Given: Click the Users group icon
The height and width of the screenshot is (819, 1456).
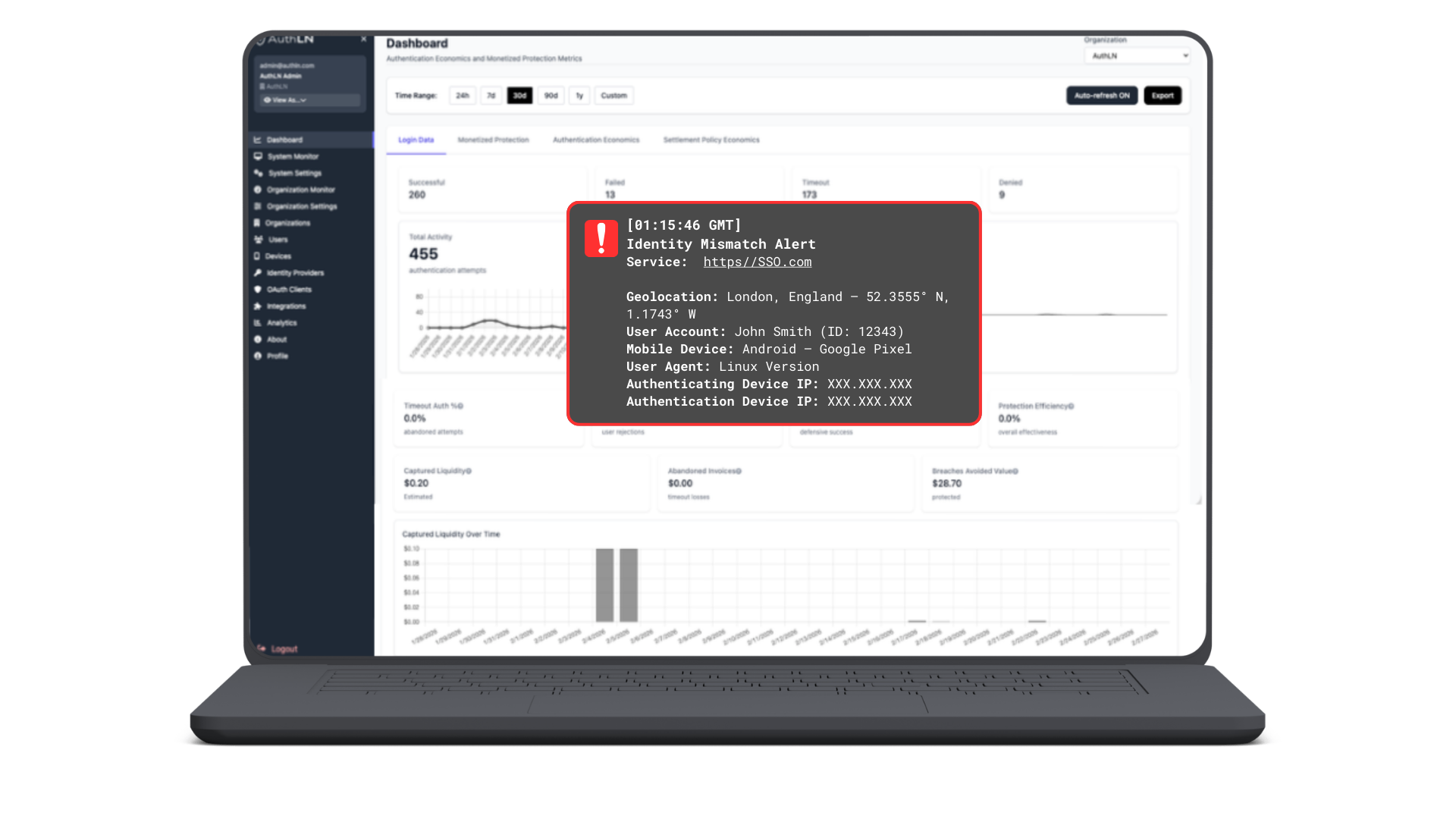Looking at the screenshot, I should coord(258,240).
